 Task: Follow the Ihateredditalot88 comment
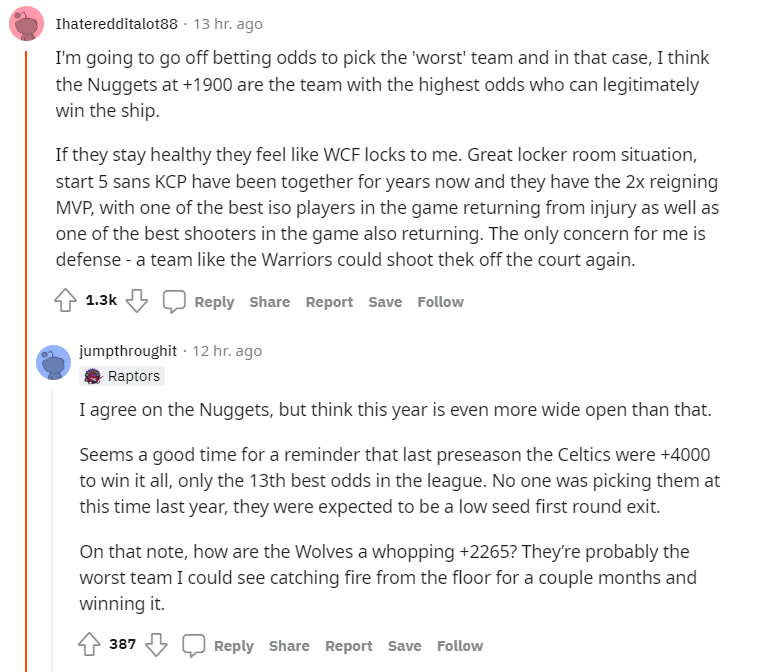[441, 302]
